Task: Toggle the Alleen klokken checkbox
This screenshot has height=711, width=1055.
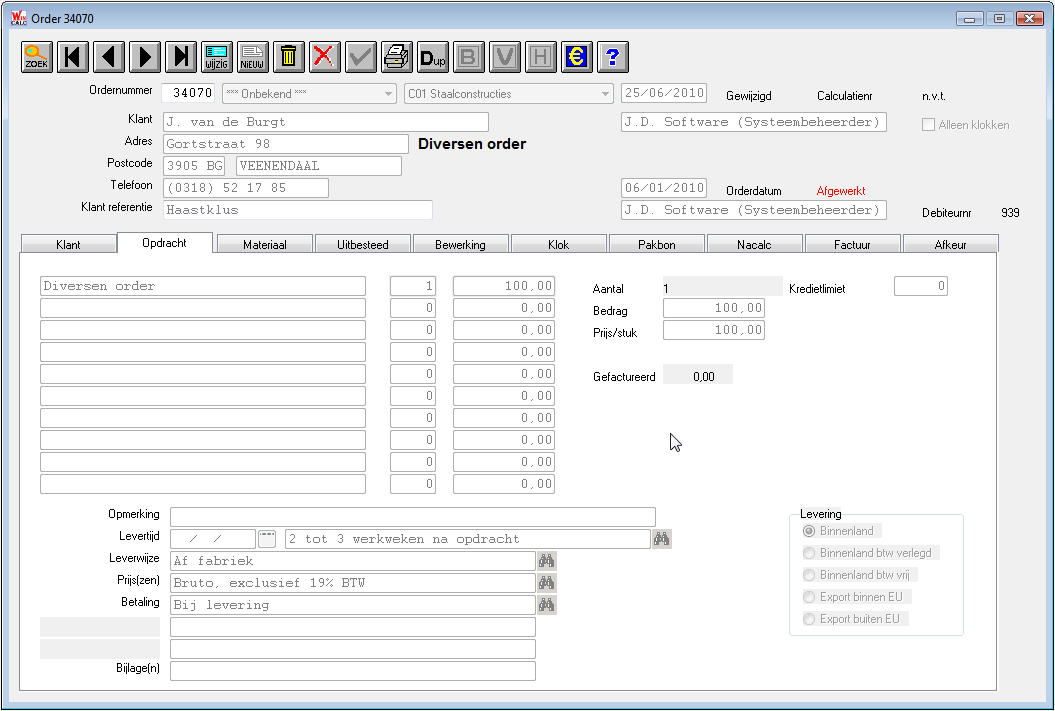Action: [929, 124]
